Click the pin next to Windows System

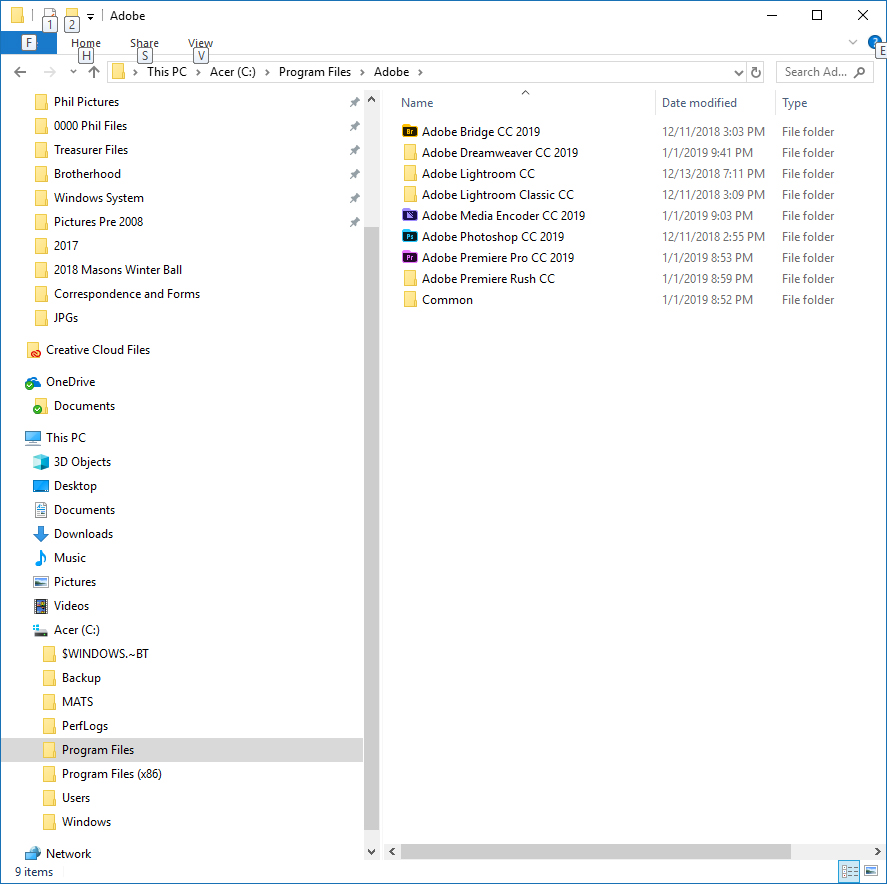tap(355, 198)
